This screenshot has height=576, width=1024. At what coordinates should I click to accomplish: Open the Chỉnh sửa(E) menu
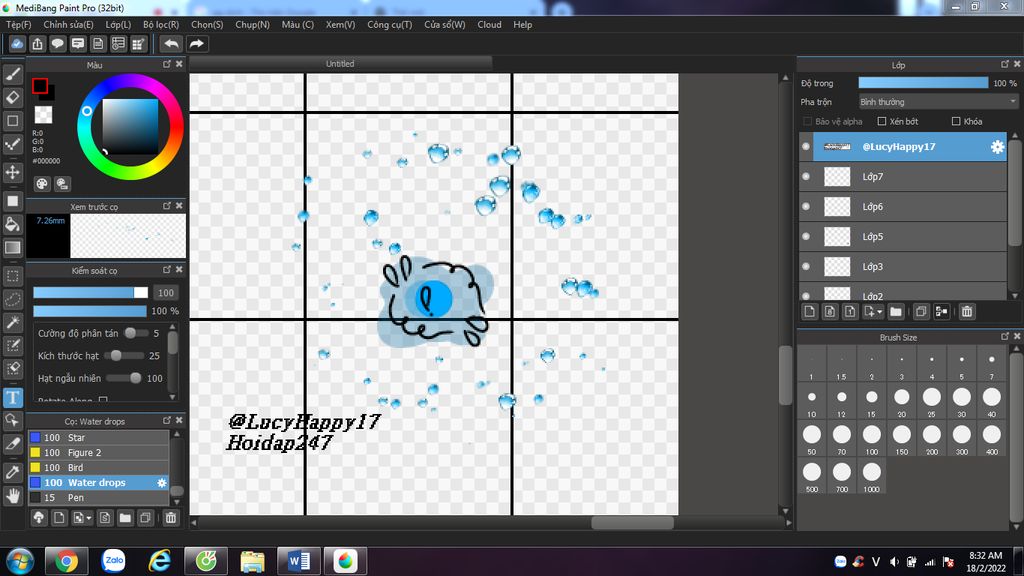click(x=69, y=25)
